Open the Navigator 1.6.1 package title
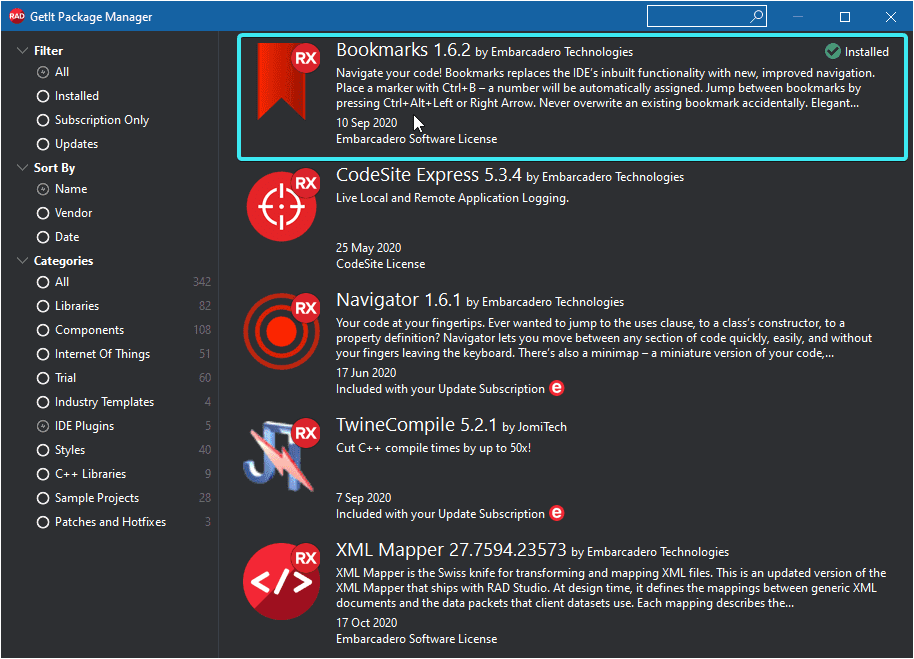The height and width of the screenshot is (659, 914). [398, 300]
